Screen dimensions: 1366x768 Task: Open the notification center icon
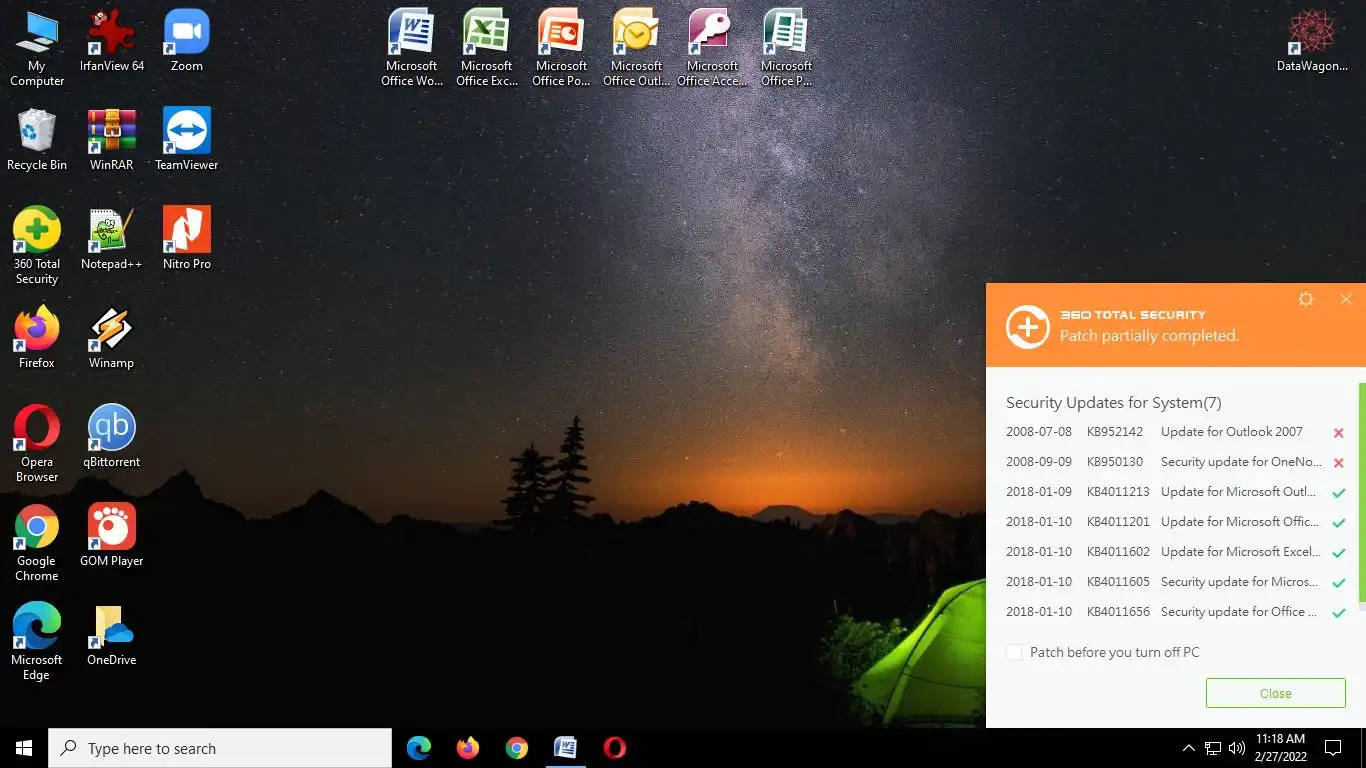coord(1333,748)
